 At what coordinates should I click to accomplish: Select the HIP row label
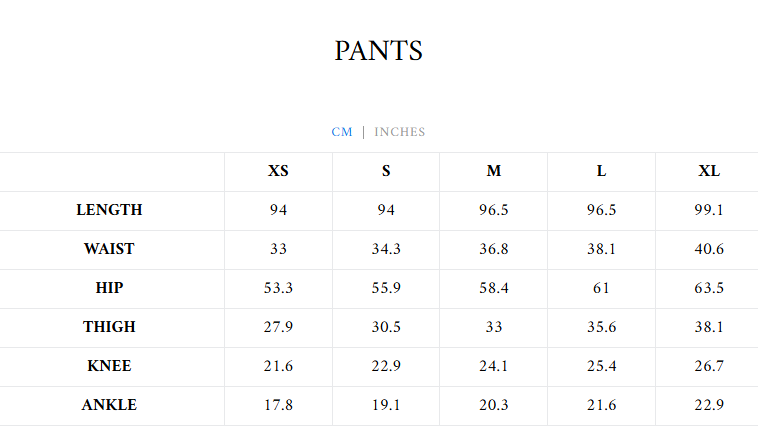coord(109,288)
